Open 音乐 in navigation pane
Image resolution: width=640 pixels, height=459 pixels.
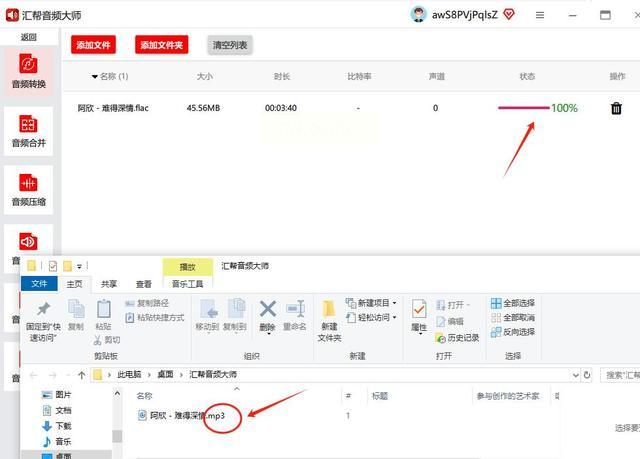[x=57, y=441]
